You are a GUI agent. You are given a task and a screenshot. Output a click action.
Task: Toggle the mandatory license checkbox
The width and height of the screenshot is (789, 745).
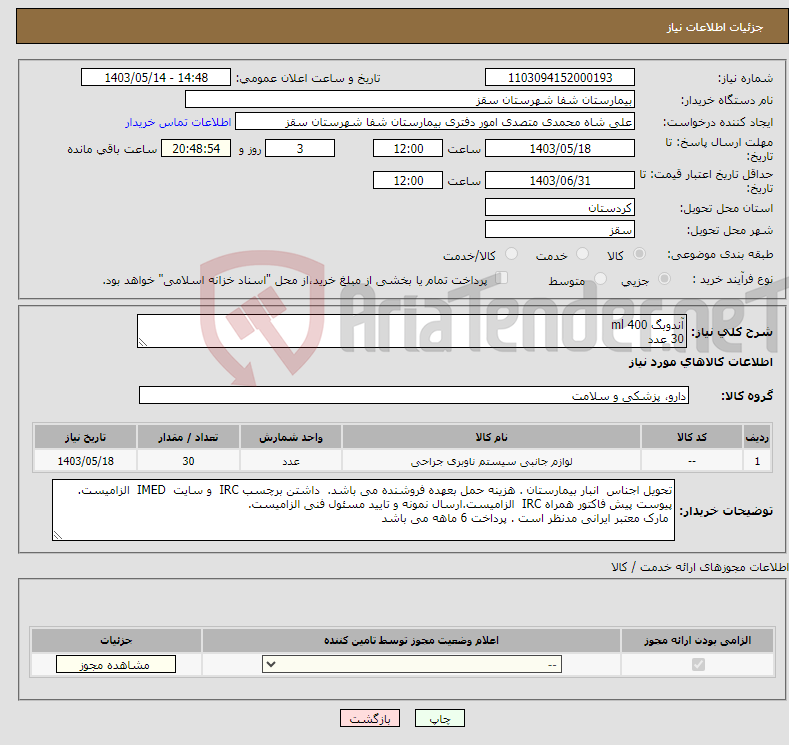(698, 665)
